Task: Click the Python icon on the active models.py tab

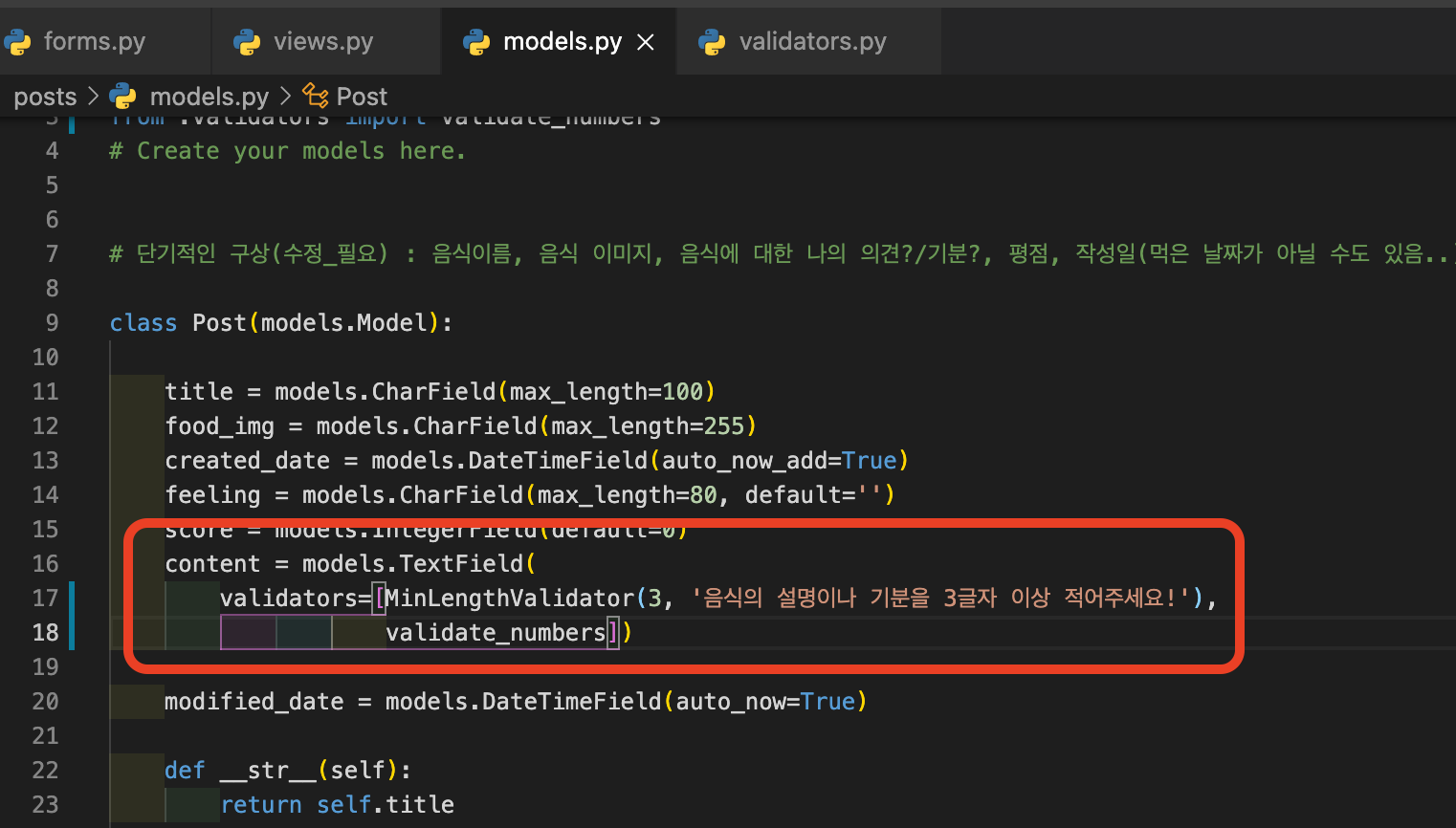Action: click(476, 41)
